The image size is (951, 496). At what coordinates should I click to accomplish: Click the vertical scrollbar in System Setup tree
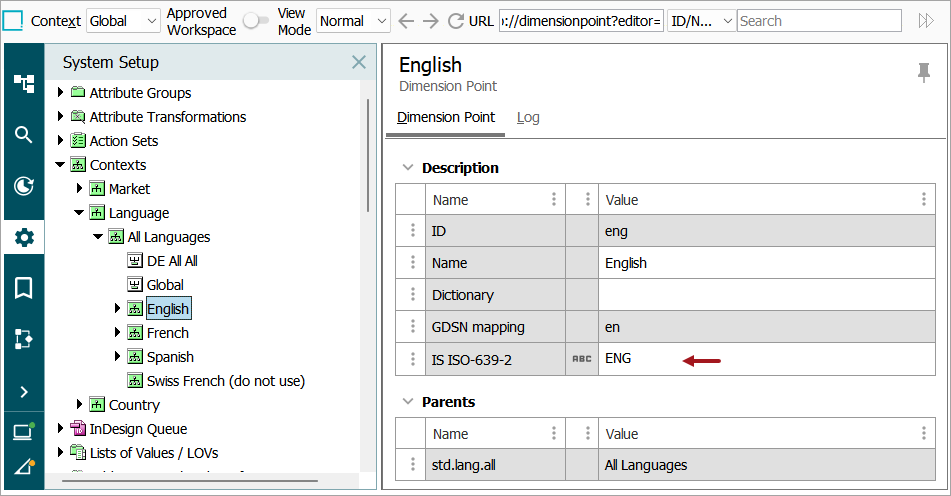(x=368, y=155)
